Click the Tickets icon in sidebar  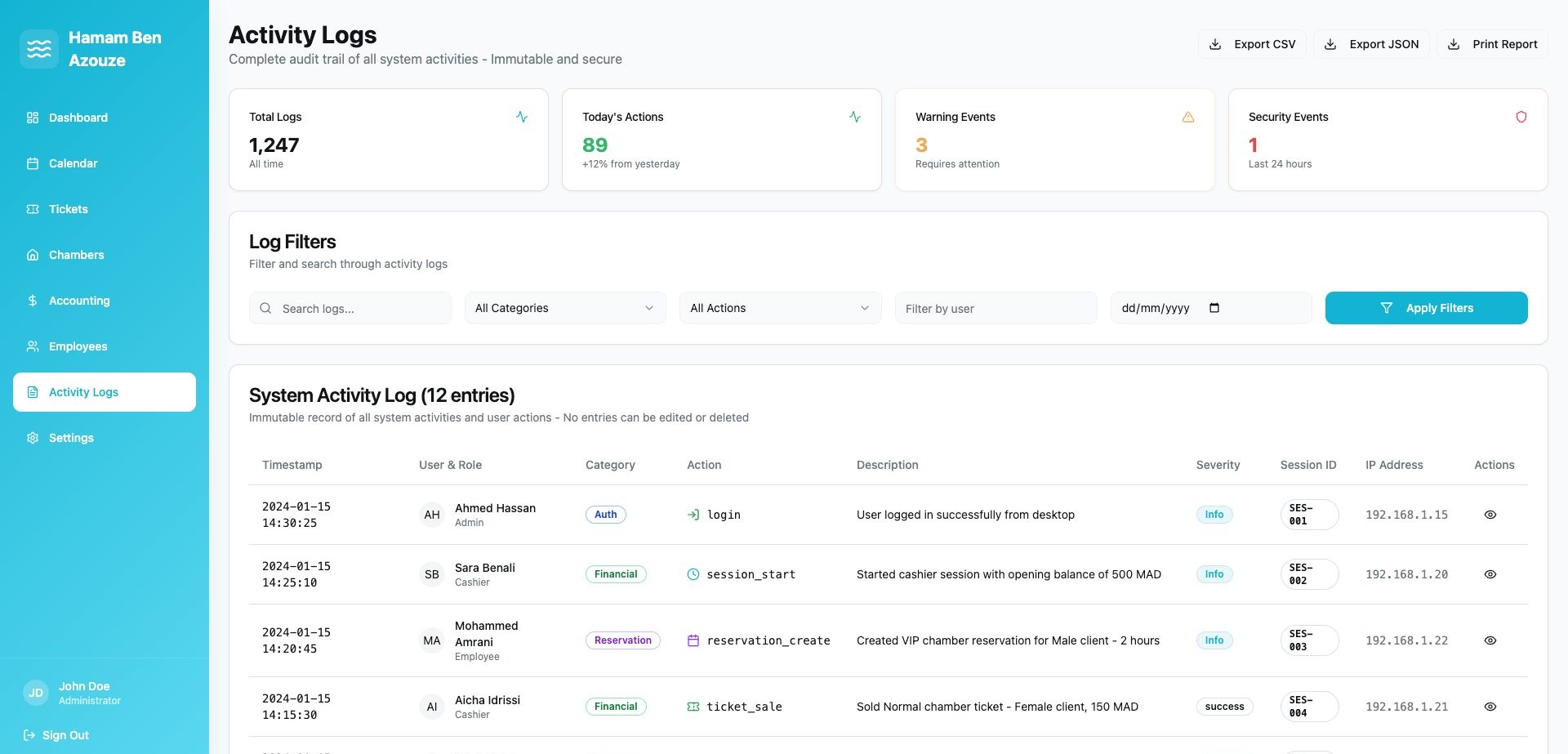click(x=33, y=209)
